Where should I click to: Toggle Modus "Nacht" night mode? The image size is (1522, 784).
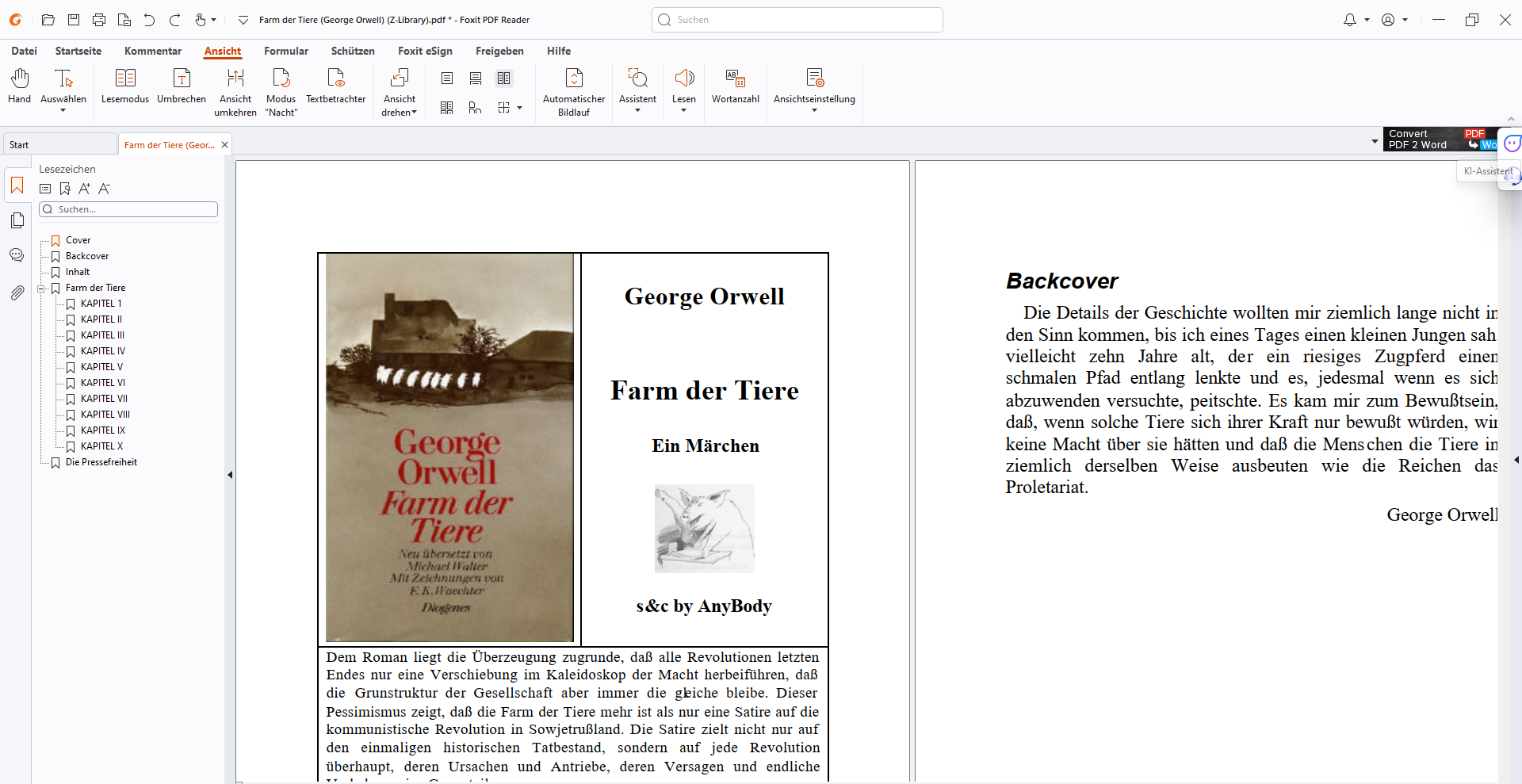click(x=281, y=92)
